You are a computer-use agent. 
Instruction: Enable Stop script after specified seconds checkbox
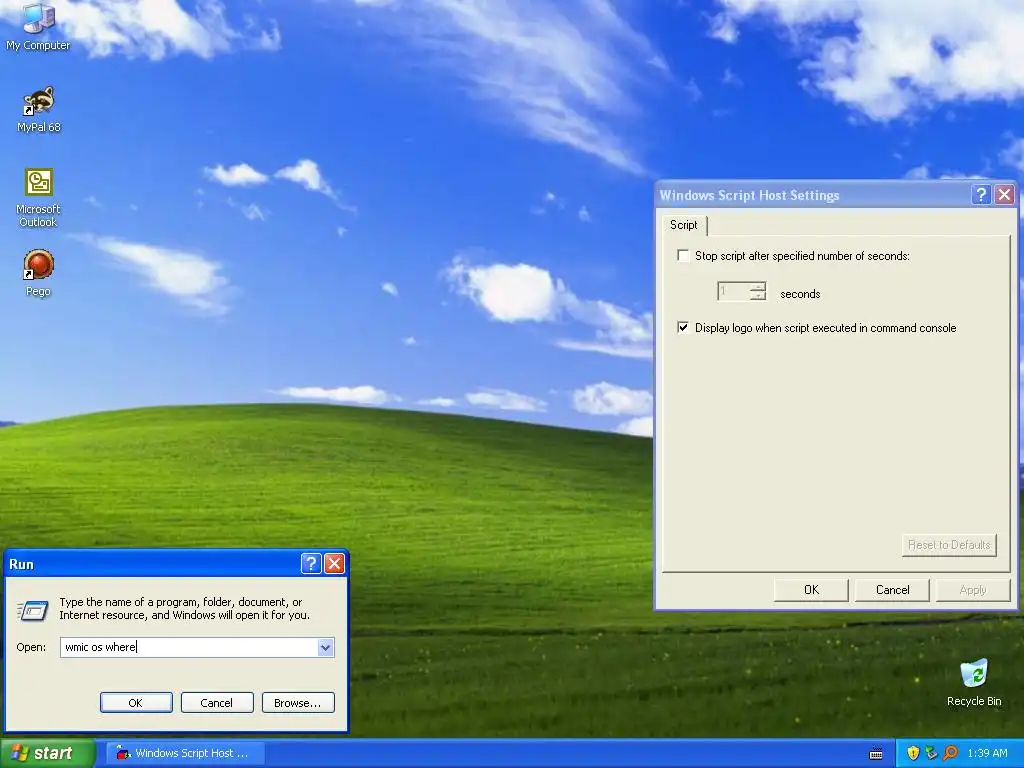point(683,255)
